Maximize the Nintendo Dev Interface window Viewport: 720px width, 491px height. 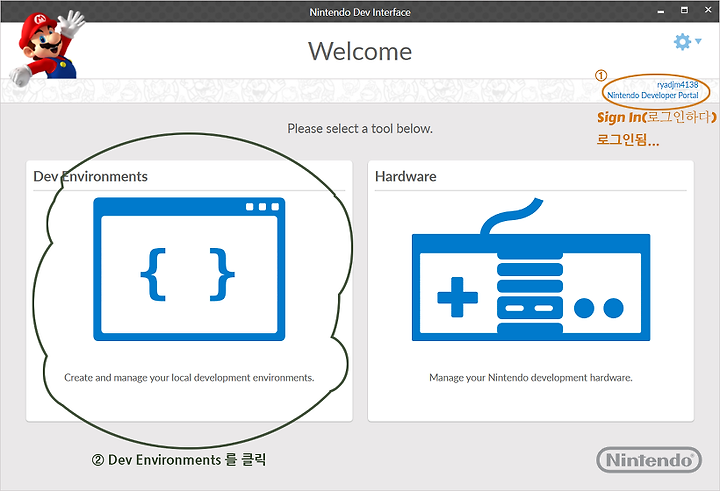pos(684,10)
